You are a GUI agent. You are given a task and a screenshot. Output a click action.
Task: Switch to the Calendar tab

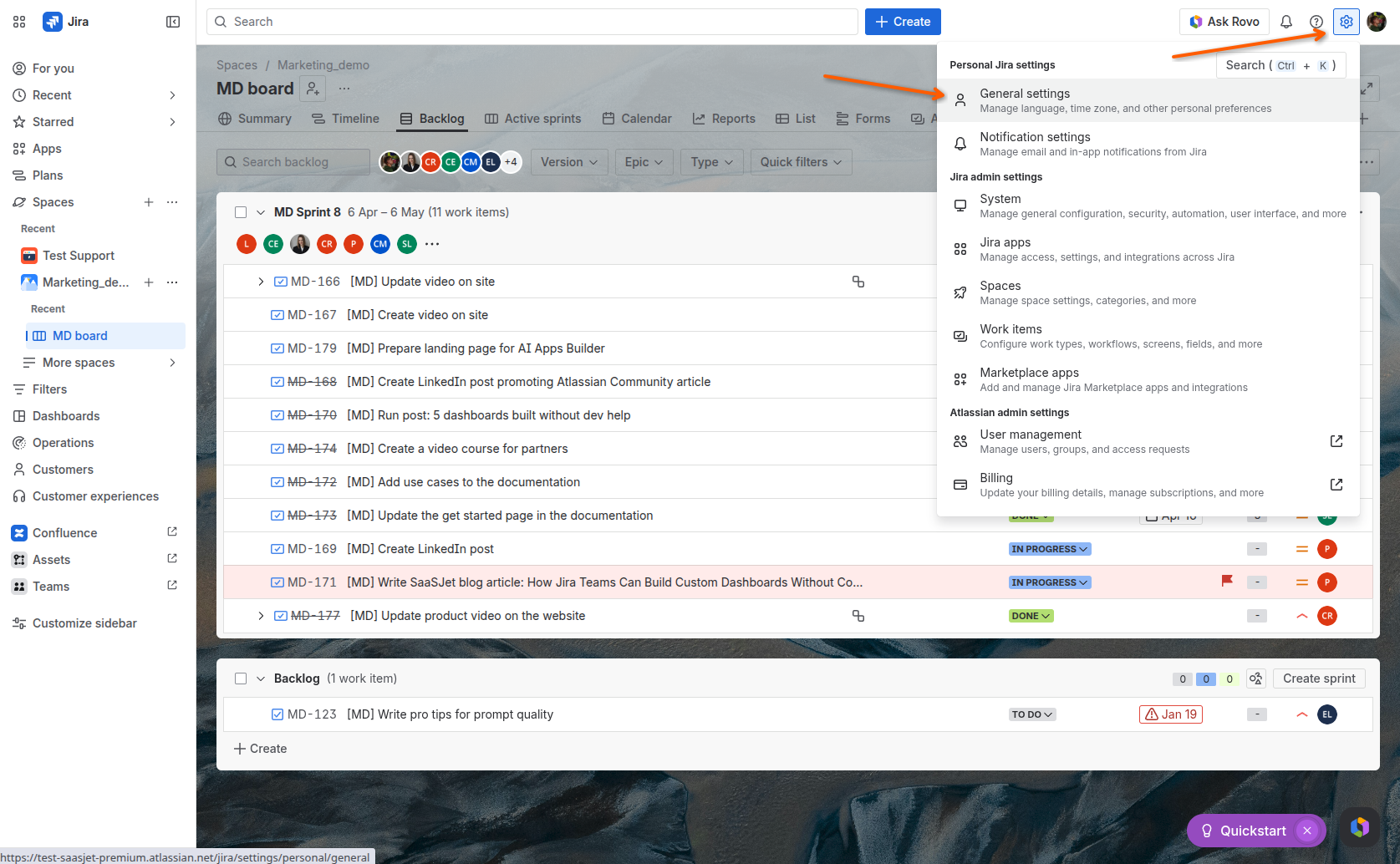(637, 119)
